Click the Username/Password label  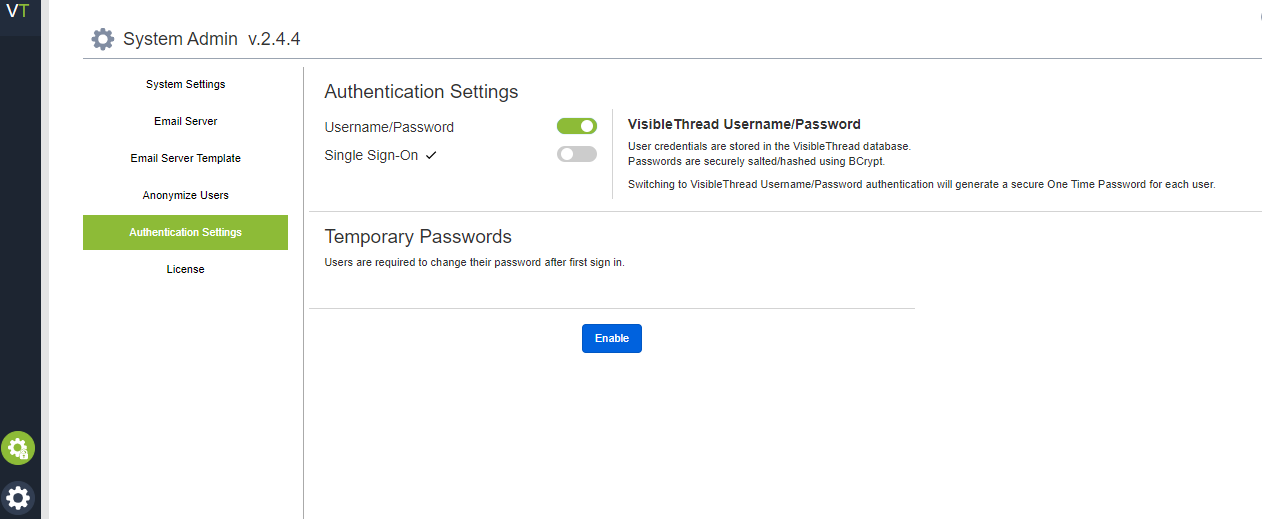(x=389, y=127)
